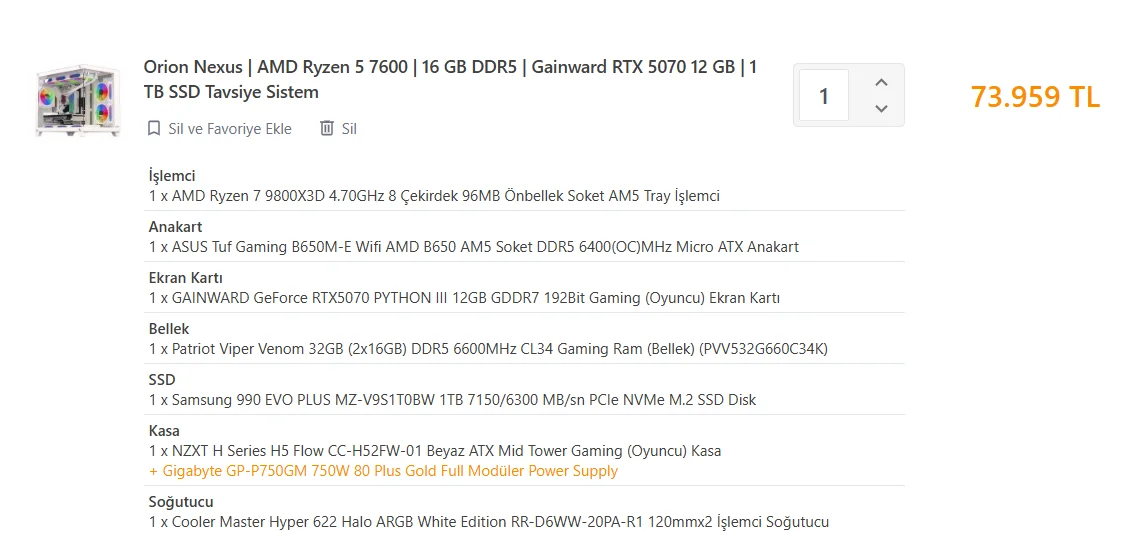This screenshot has height=554, width=1131.
Task: Increase quantity with the up arrow
Action: (881, 83)
